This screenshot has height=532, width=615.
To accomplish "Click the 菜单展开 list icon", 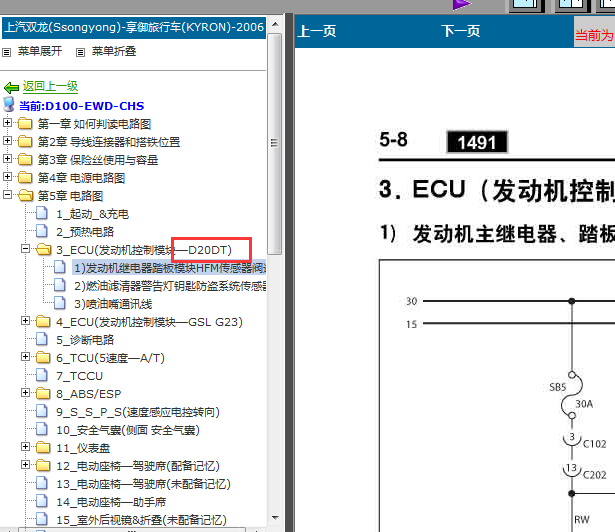I will 7,52.
